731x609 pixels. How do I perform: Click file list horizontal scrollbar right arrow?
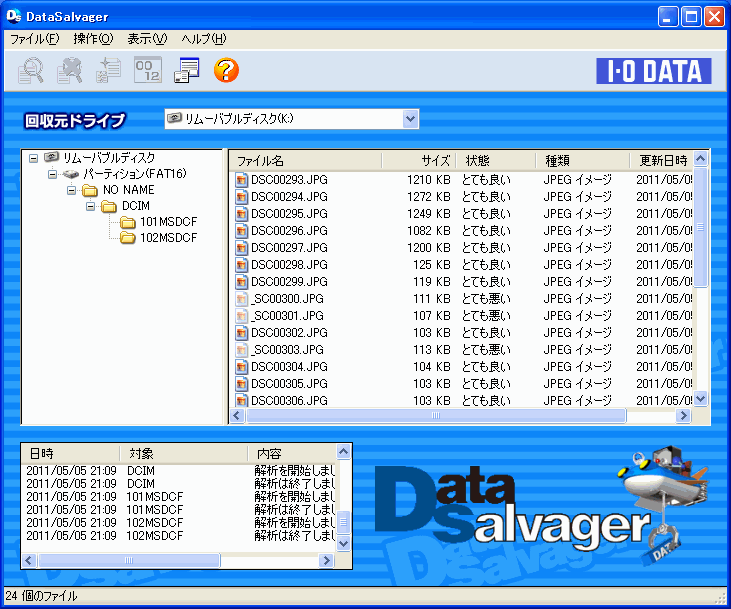pos(683,415)
